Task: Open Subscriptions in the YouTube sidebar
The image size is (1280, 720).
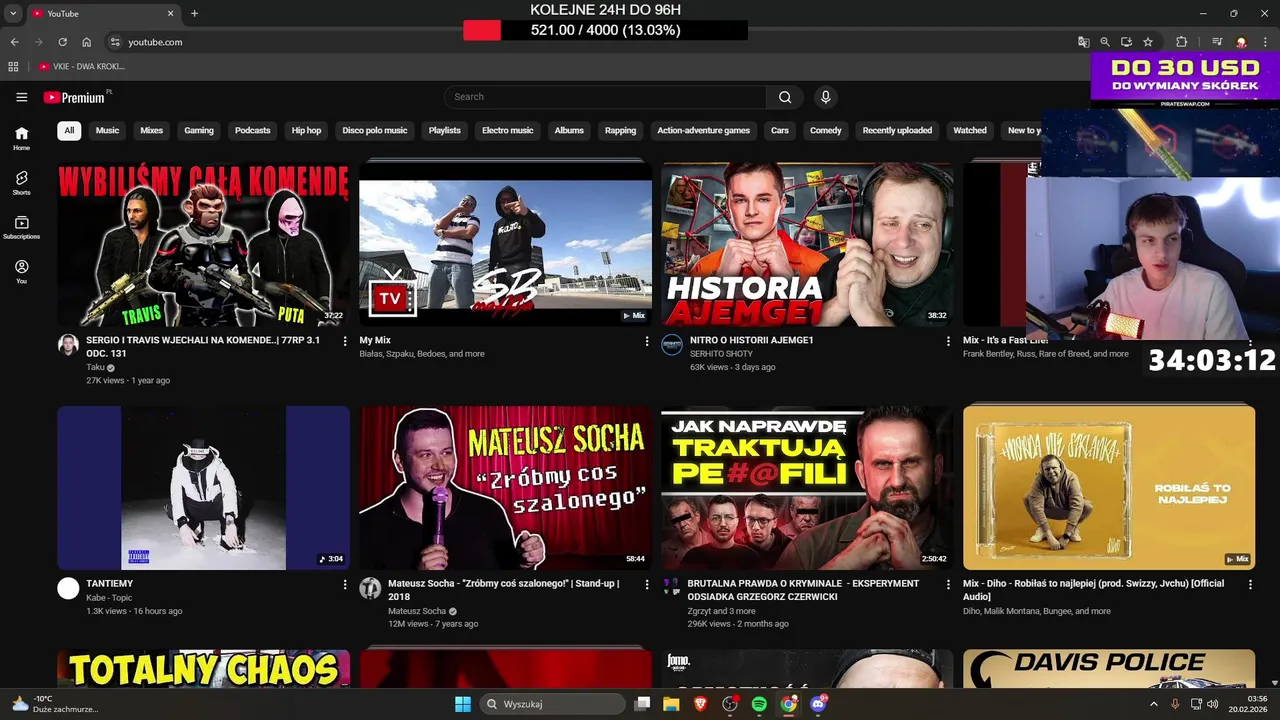Action: [21, 227]
